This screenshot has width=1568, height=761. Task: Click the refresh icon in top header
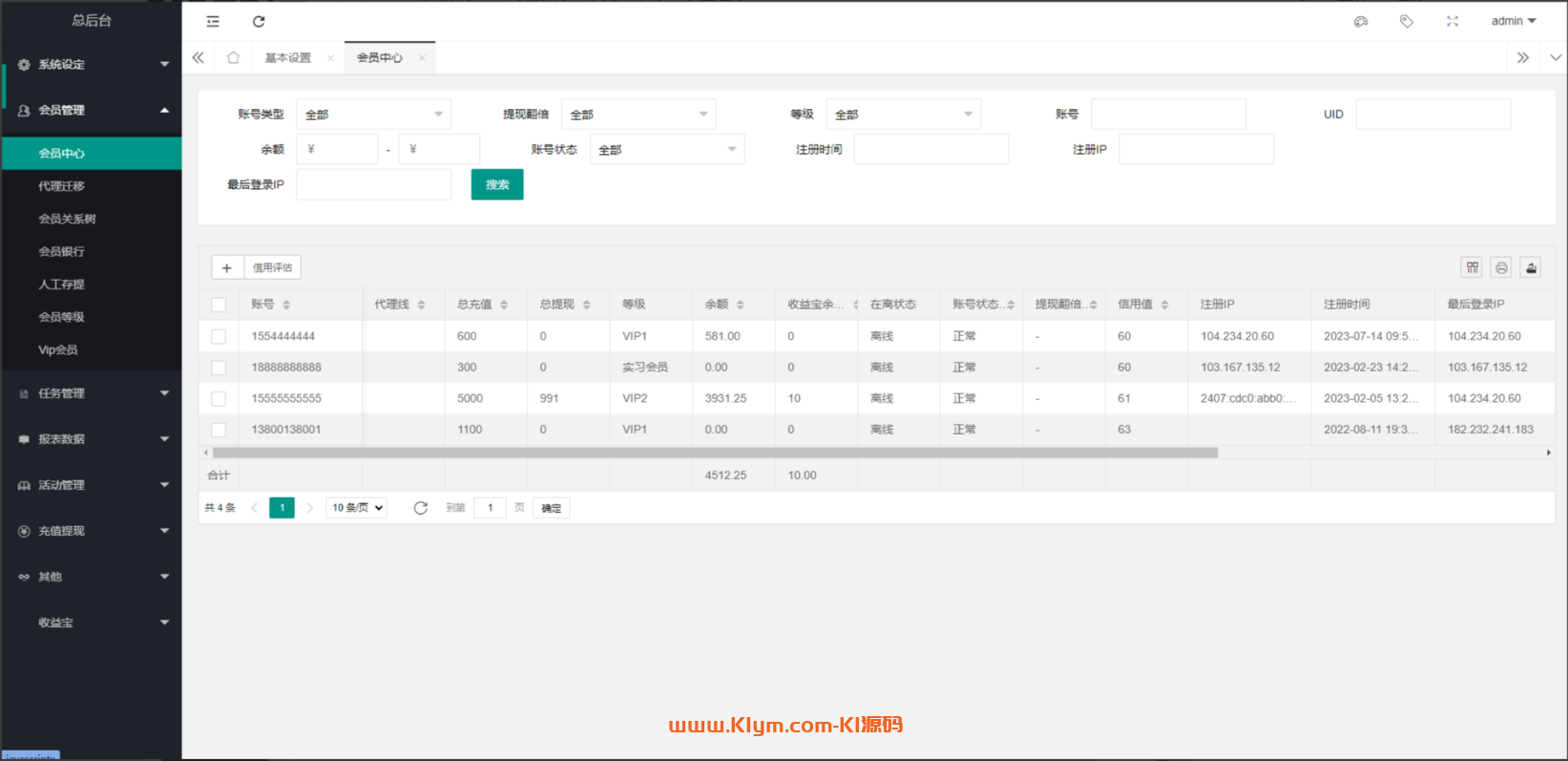[259, 21]
